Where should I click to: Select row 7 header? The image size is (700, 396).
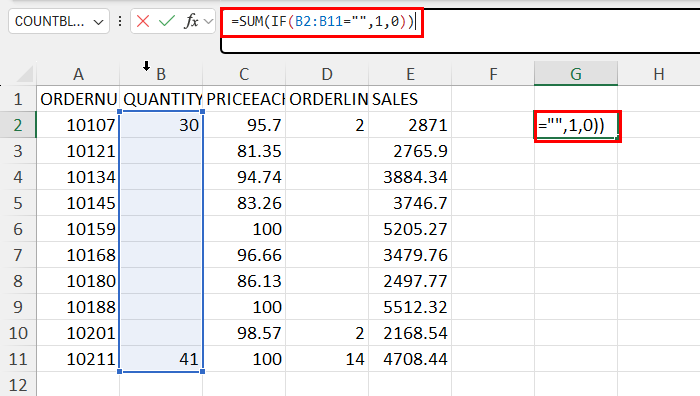click(x=18, y=254)
